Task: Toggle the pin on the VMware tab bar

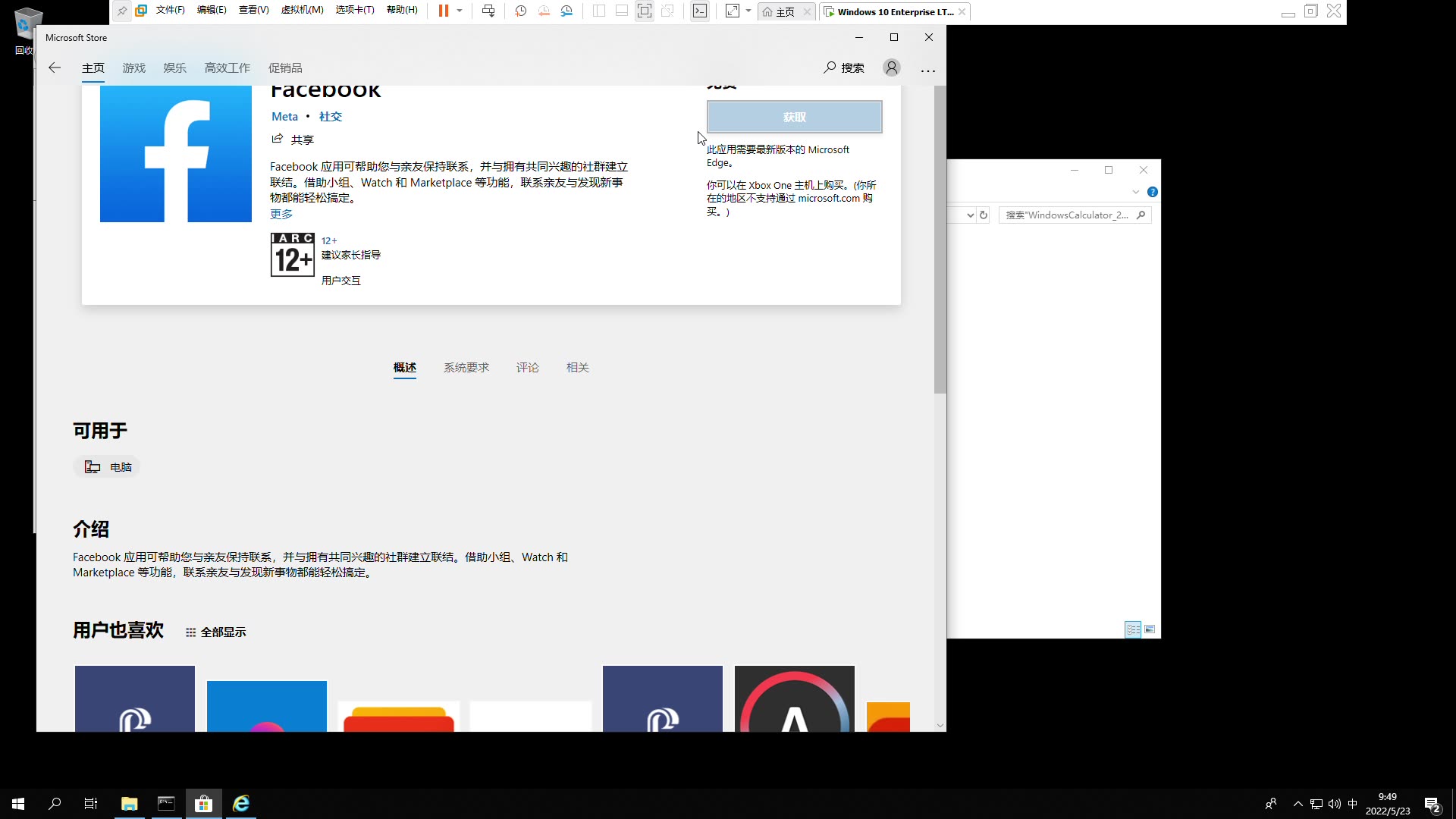Action: 122,11
